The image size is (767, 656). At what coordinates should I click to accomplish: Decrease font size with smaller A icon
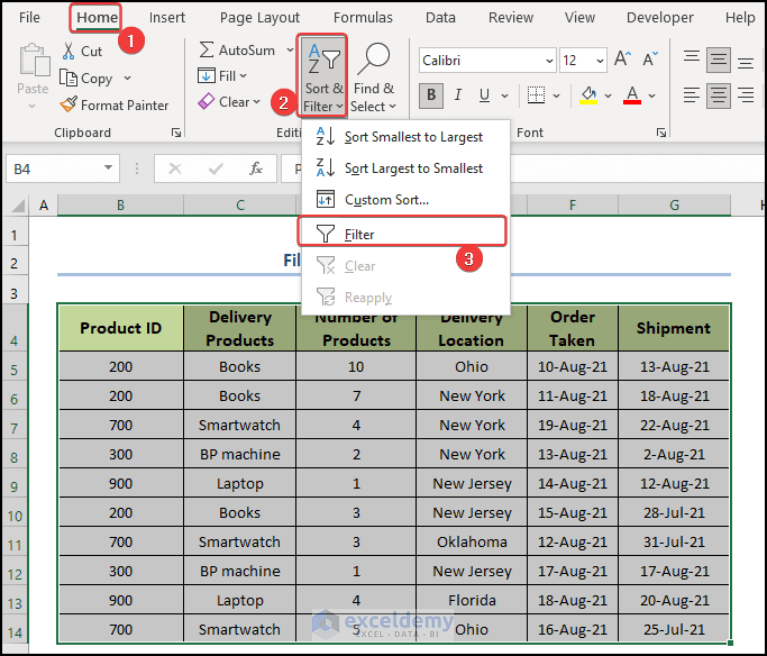tap(650, 59)
